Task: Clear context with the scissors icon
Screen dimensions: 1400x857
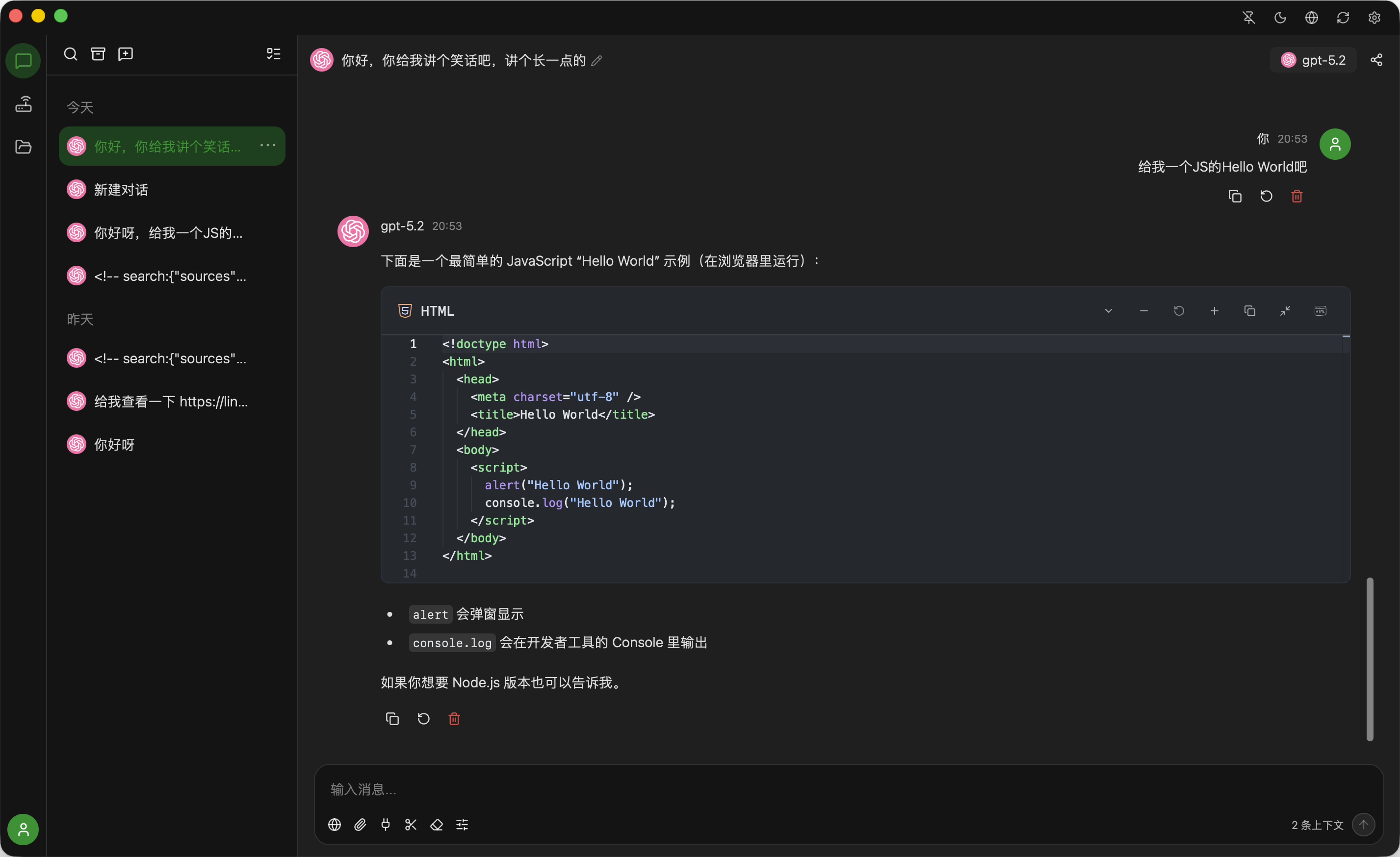Action: click(411, 825)
